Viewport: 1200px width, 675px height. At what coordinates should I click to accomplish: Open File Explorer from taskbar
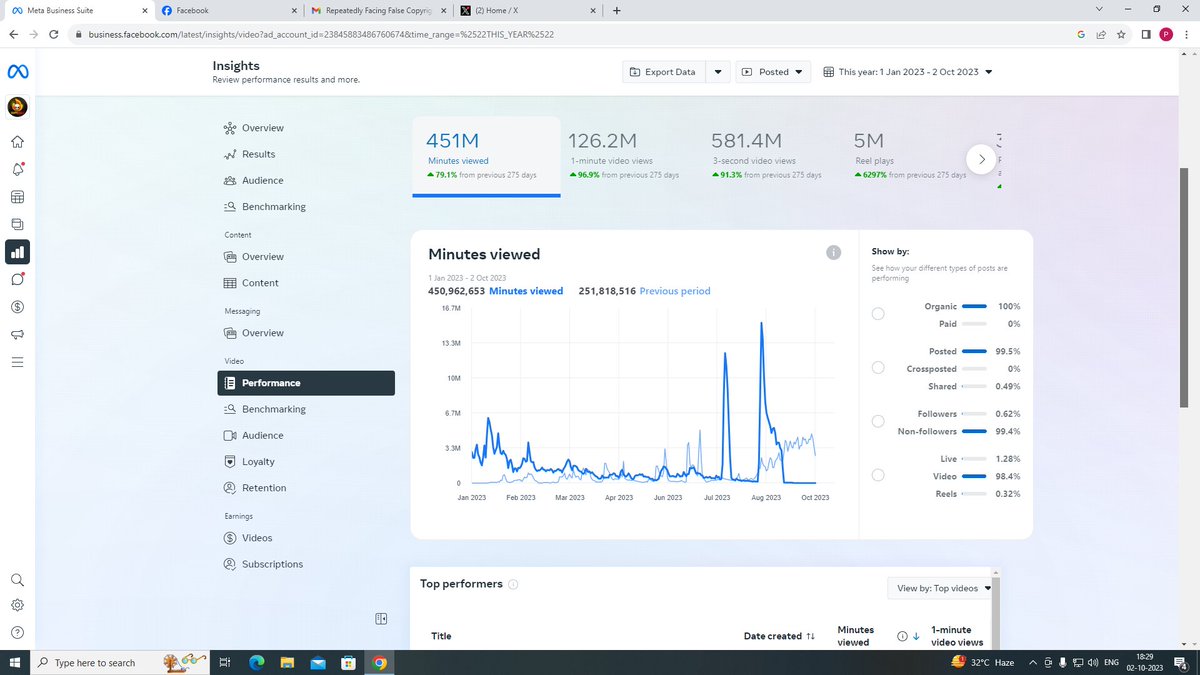(286, 662)
